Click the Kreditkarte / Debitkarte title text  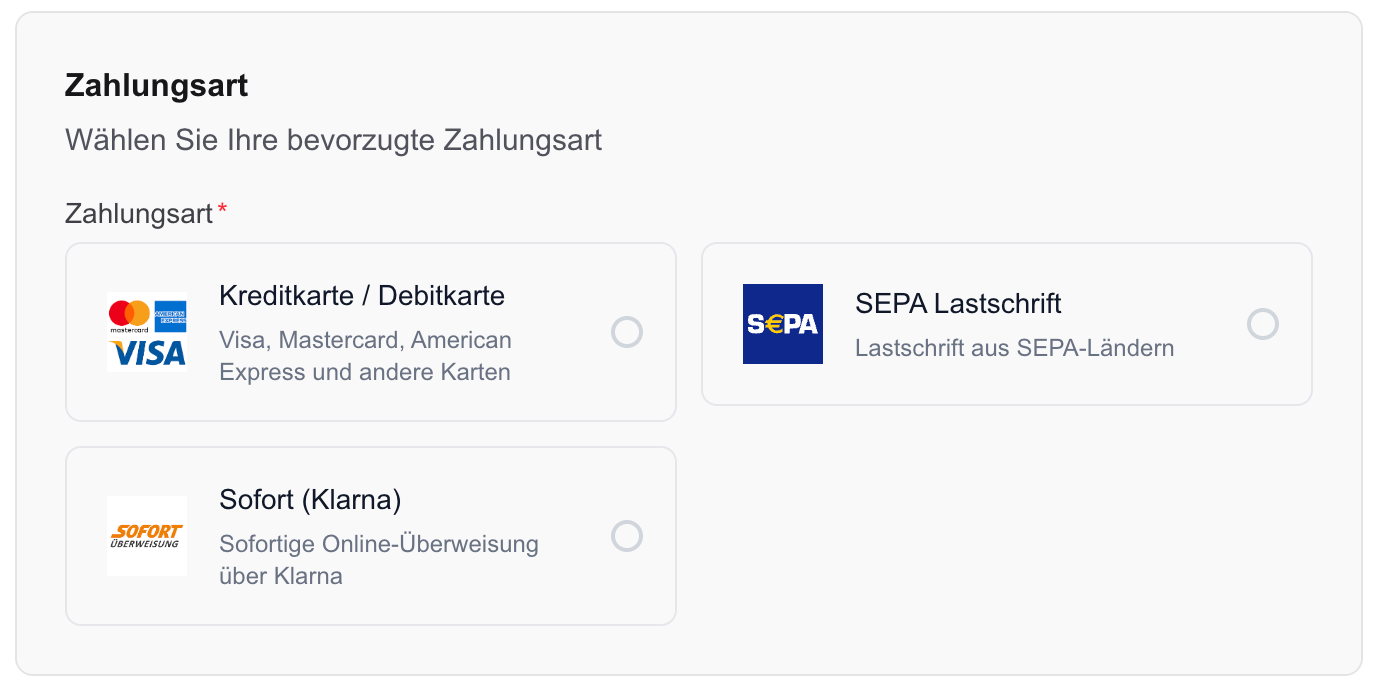361,296
